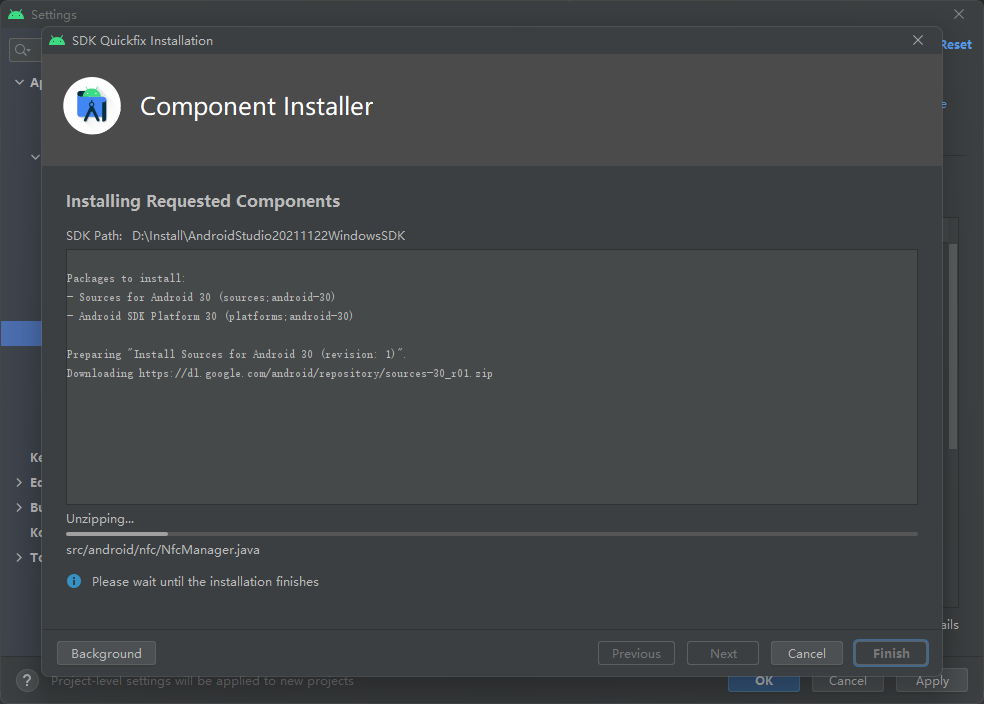The width and height of the screenshot is (984, 704).
Task: Click the Downloading sources-30_r01.zip URL line
Action: [279, 373]
